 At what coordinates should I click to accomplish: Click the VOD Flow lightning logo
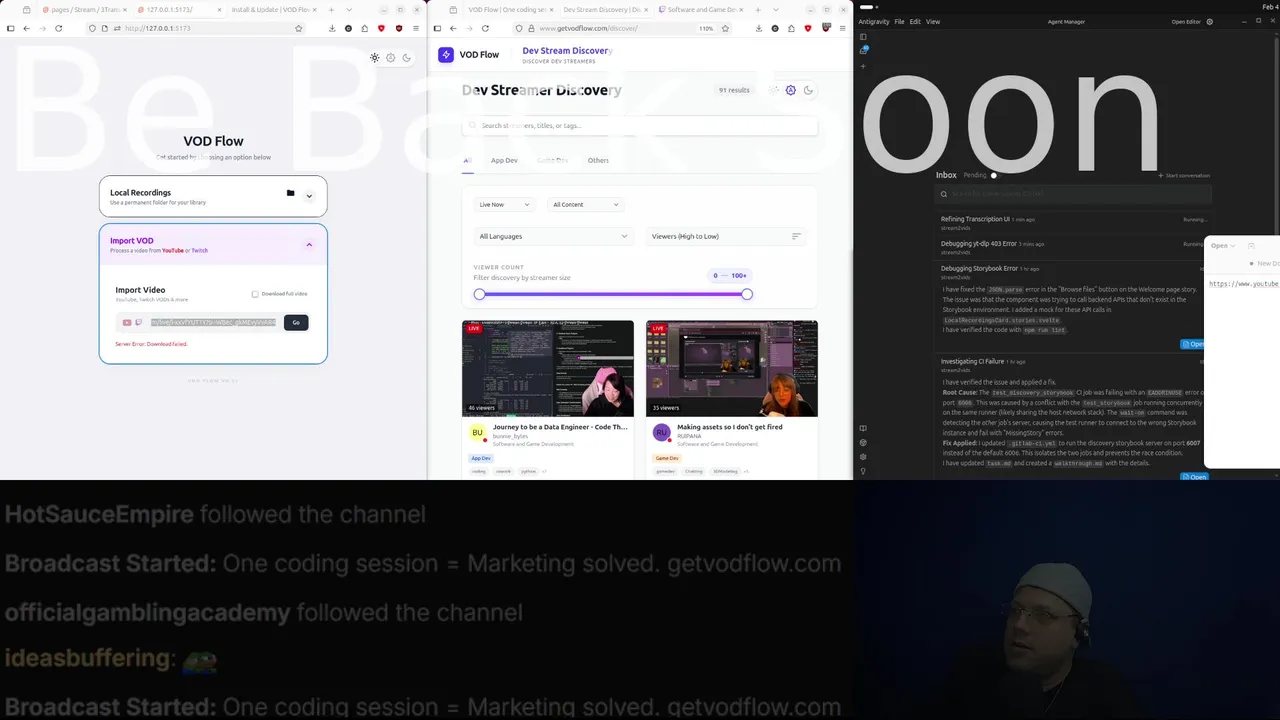click(446, 55)
